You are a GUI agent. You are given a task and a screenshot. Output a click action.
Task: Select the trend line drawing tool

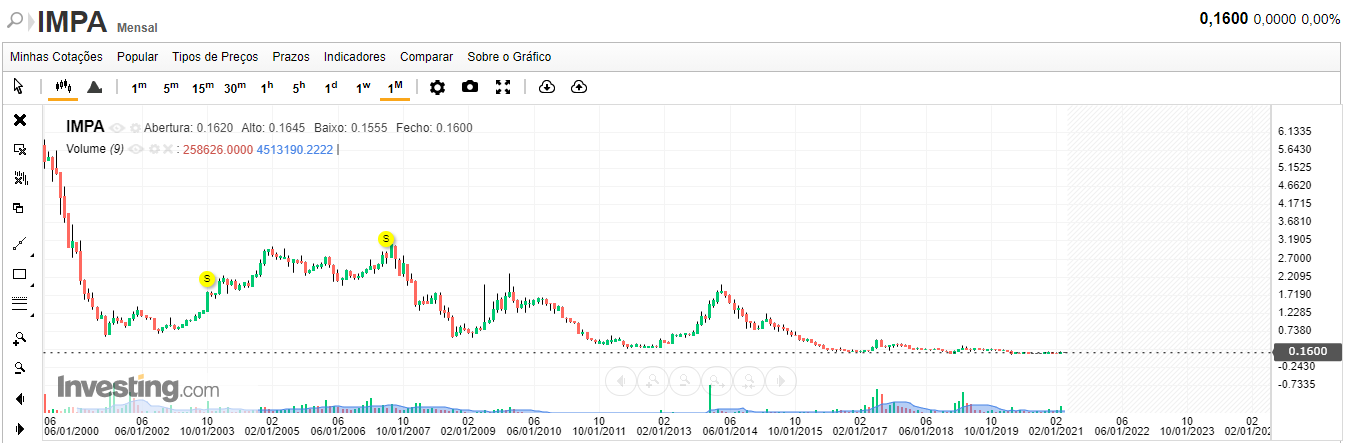tap(19, 244)
